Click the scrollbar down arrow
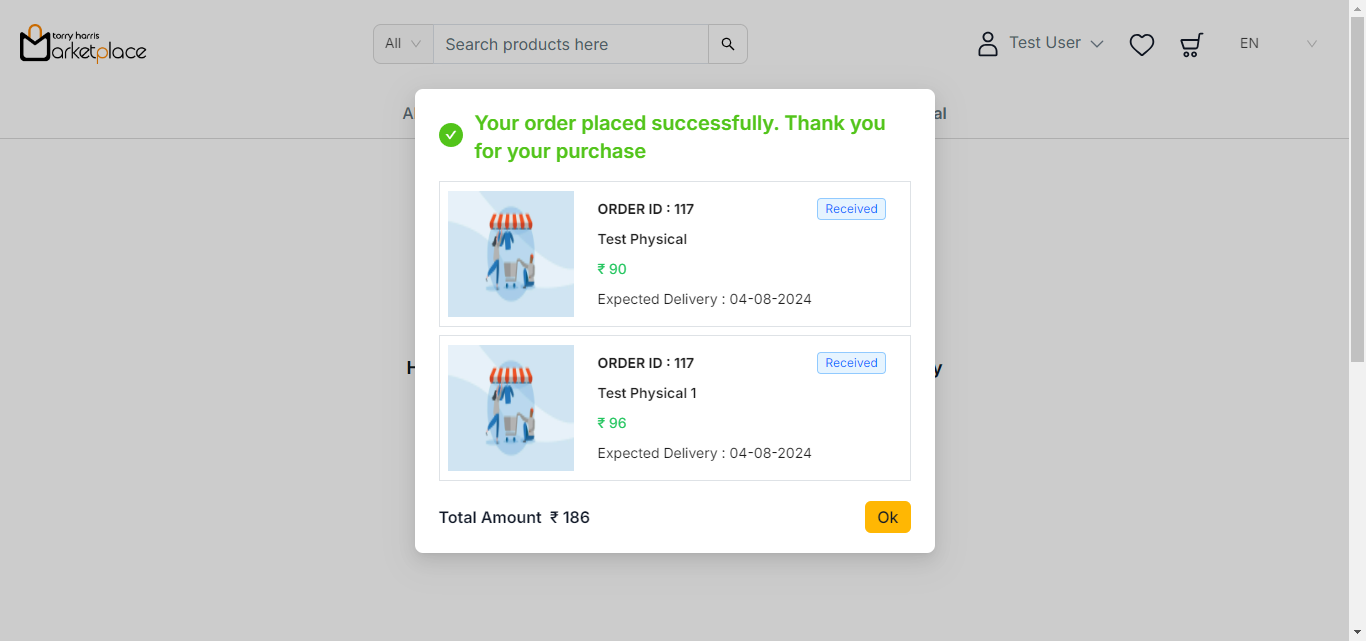Image resolution: width=1366 pixels, height=641 pixels. click(1357, 632)
